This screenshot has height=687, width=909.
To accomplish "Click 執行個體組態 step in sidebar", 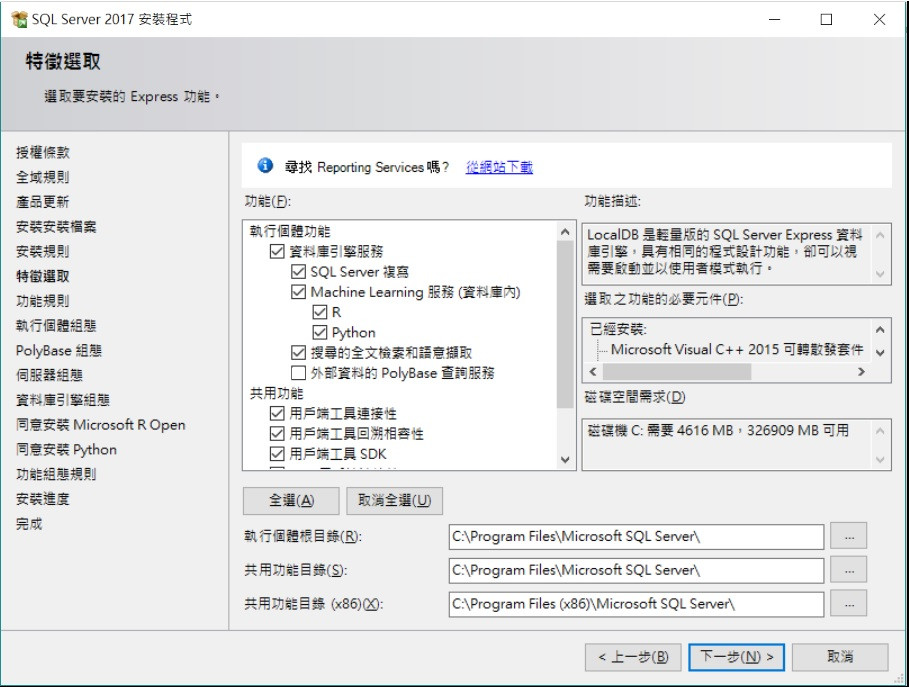I will (x=56, y=326).
